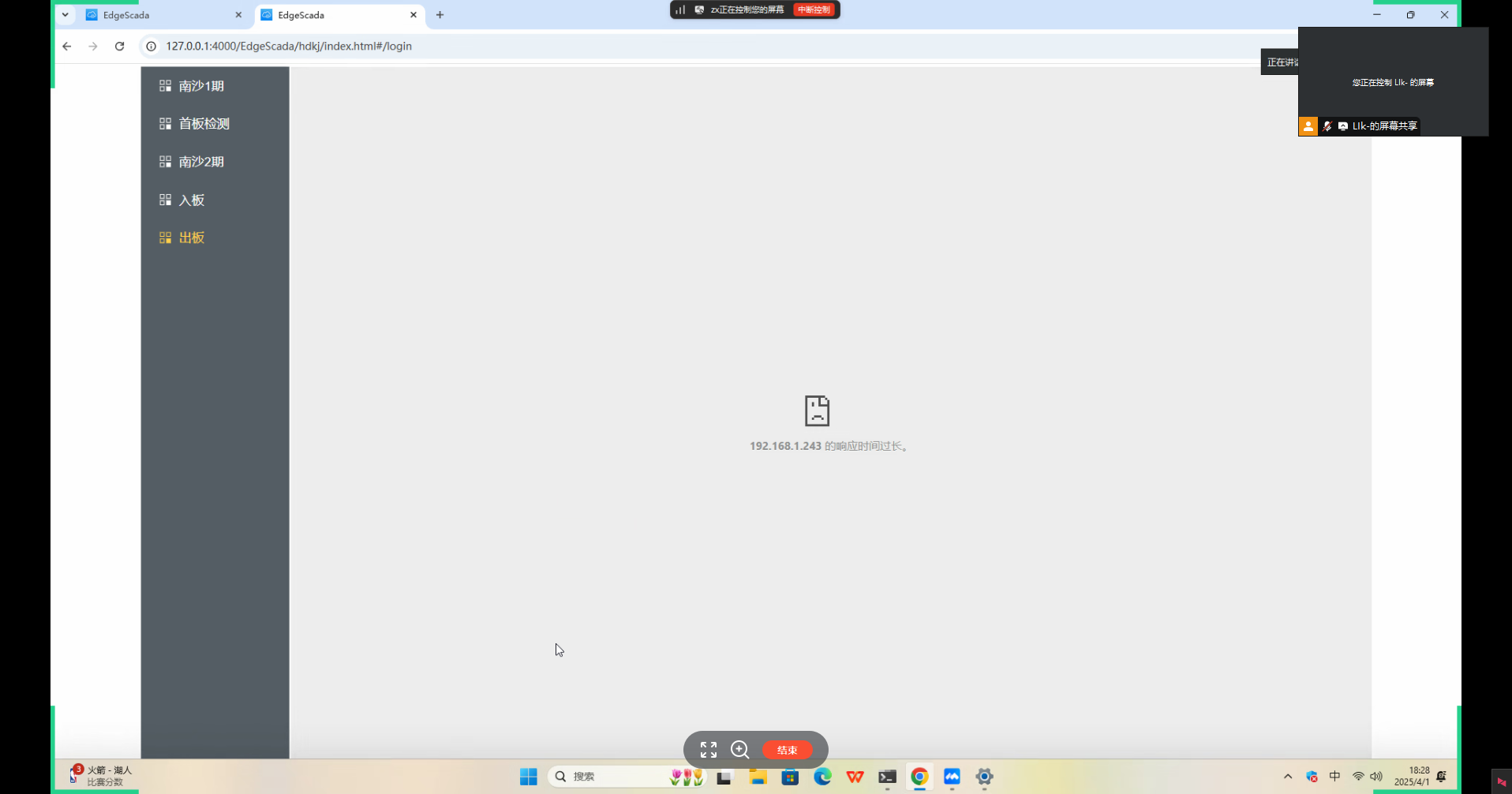Screen dimensions: 1512x794
Task: Open the clock showing 18:28 2025/4/1
Action: pyautogui.click(x=1412, y=776)
